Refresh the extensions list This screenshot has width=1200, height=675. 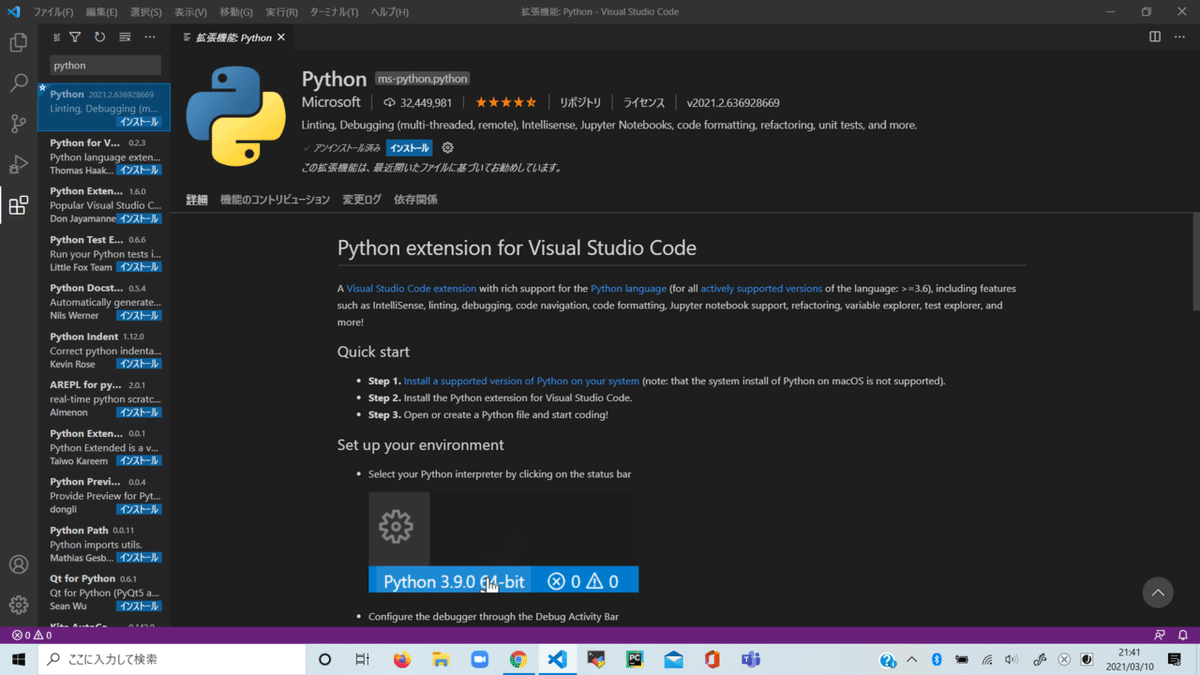coord(100,37)
